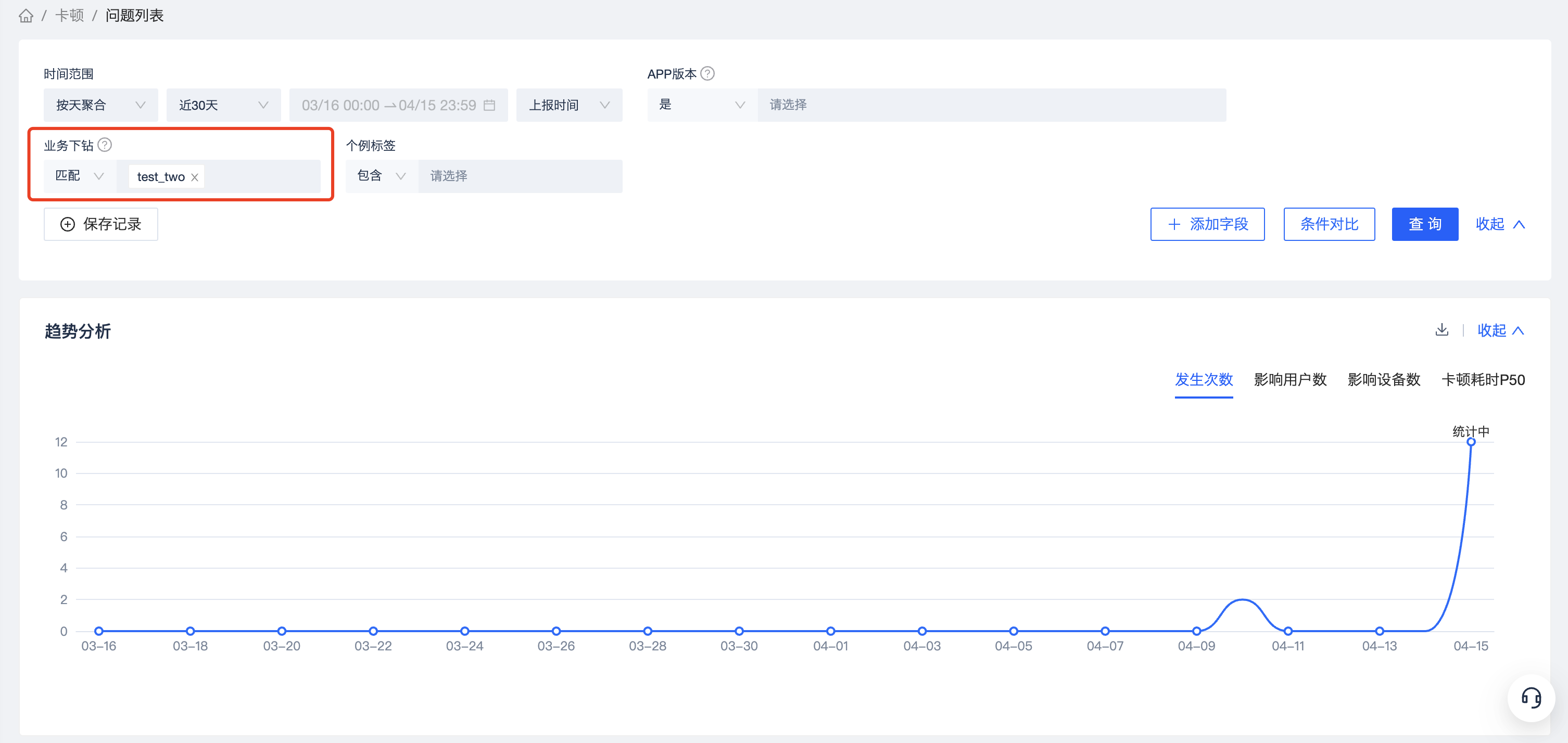
Task: Download trend analysis chart data
Action: click(1441, 330)
